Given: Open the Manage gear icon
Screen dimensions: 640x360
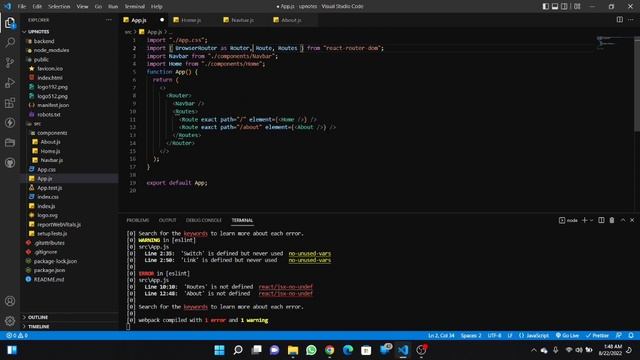Looking at the screenshot, I should [x=10, y=321].
